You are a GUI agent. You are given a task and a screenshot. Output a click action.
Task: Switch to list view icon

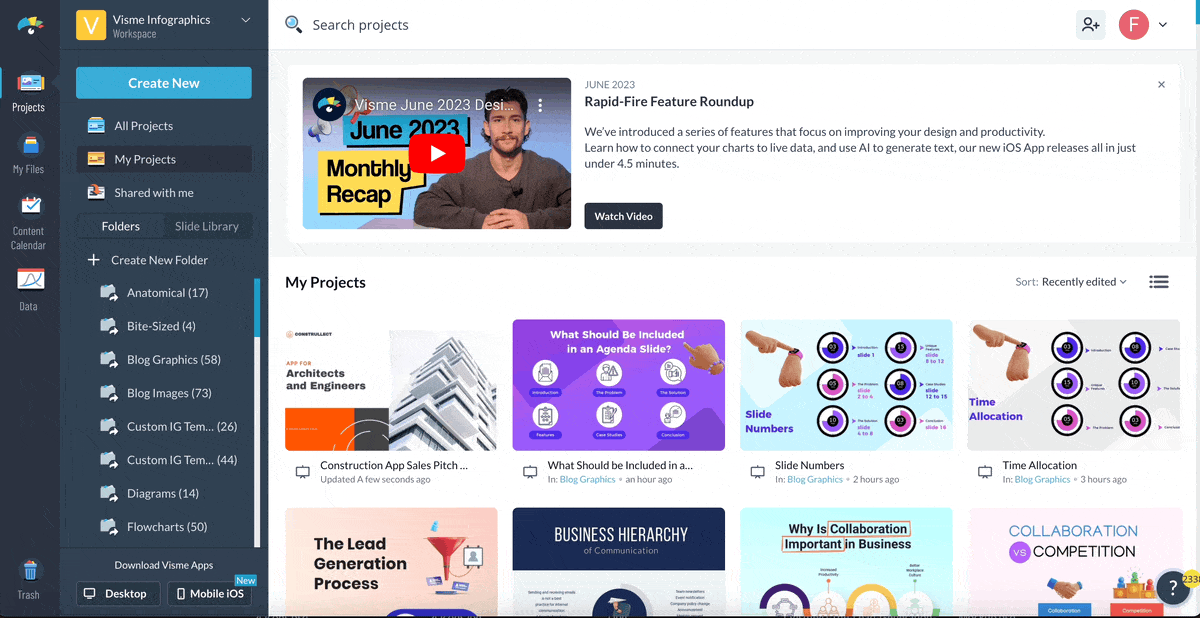click(1159, 282)
